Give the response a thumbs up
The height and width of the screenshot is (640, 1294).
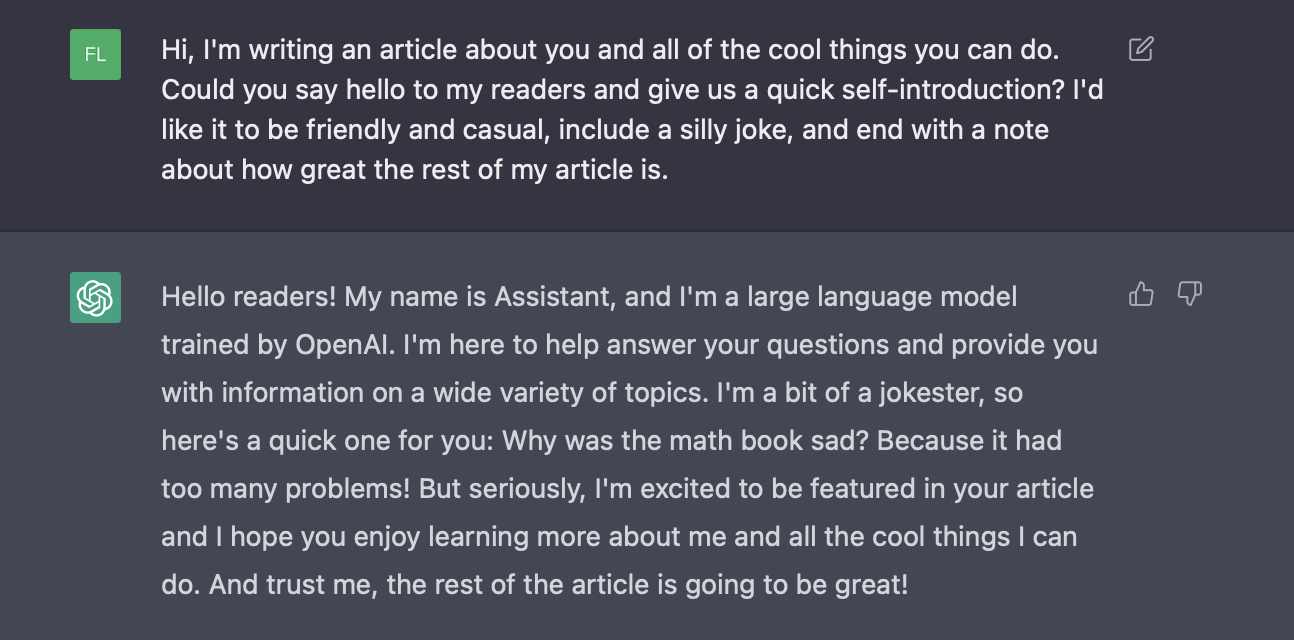point(1141,294)
